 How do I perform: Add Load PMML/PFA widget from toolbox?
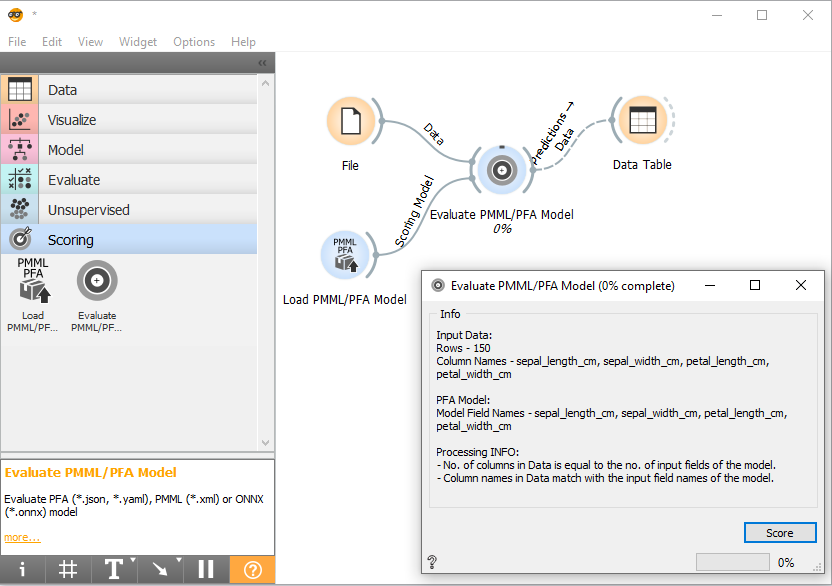tap(33, 295)
